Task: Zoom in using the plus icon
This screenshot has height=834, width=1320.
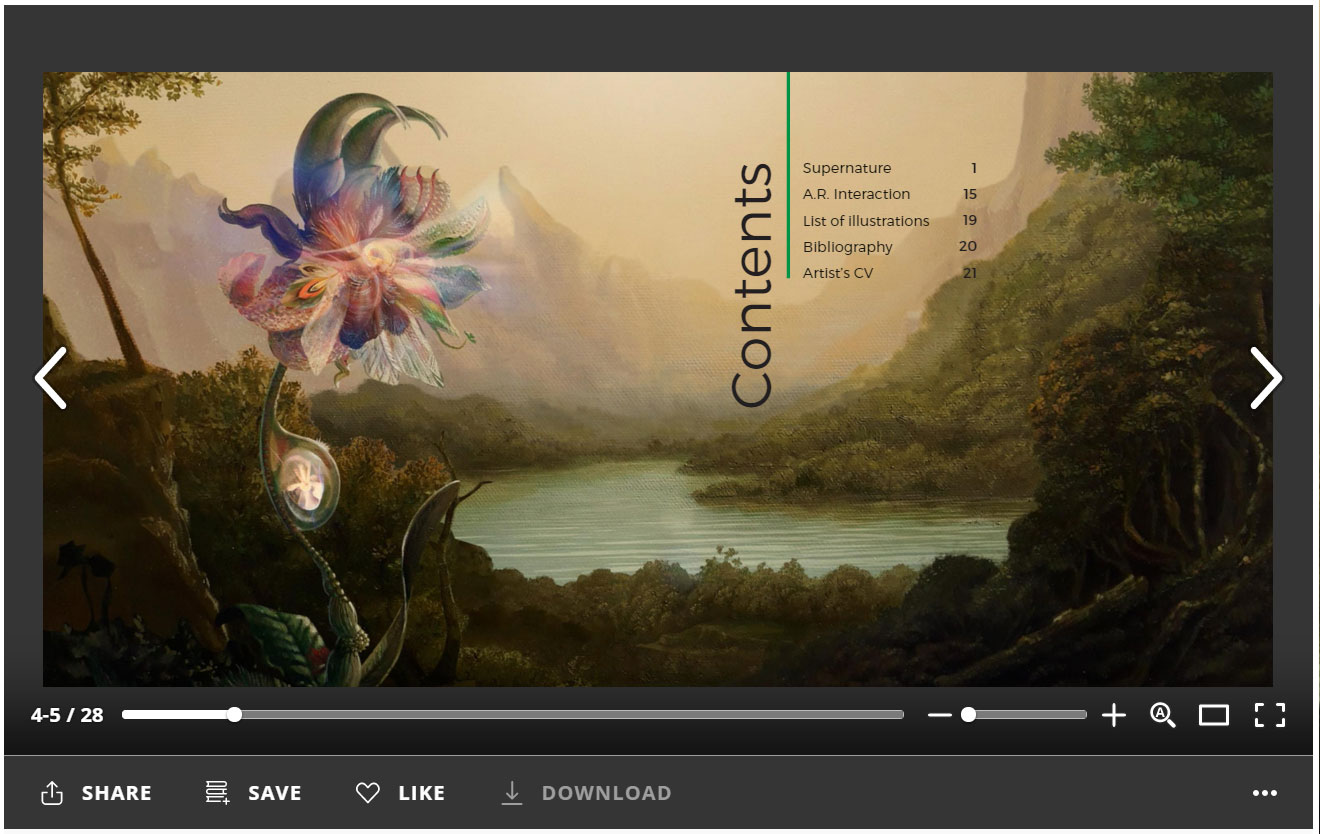Action: click(1113, 714)
